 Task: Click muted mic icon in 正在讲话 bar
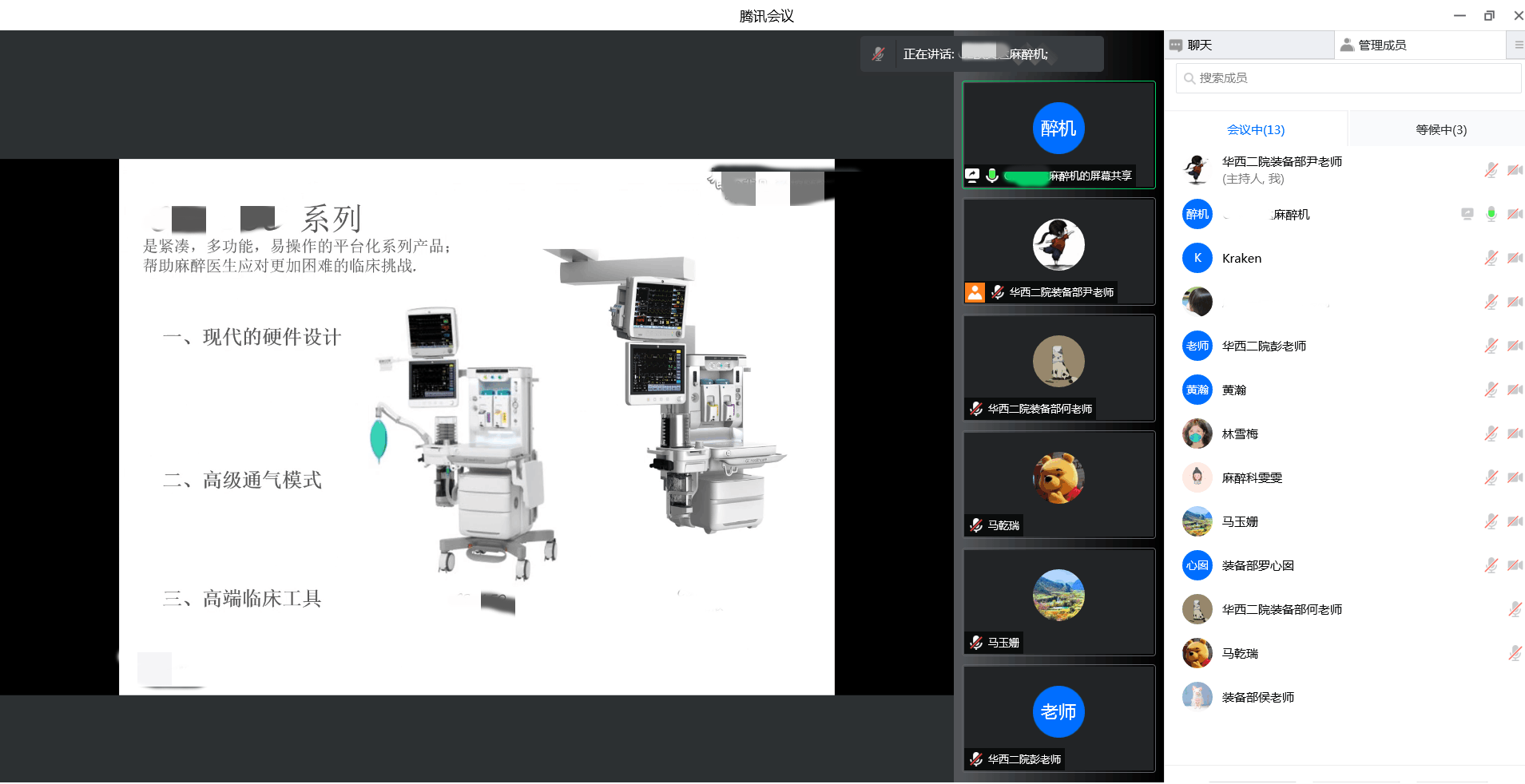click(878, 54)
